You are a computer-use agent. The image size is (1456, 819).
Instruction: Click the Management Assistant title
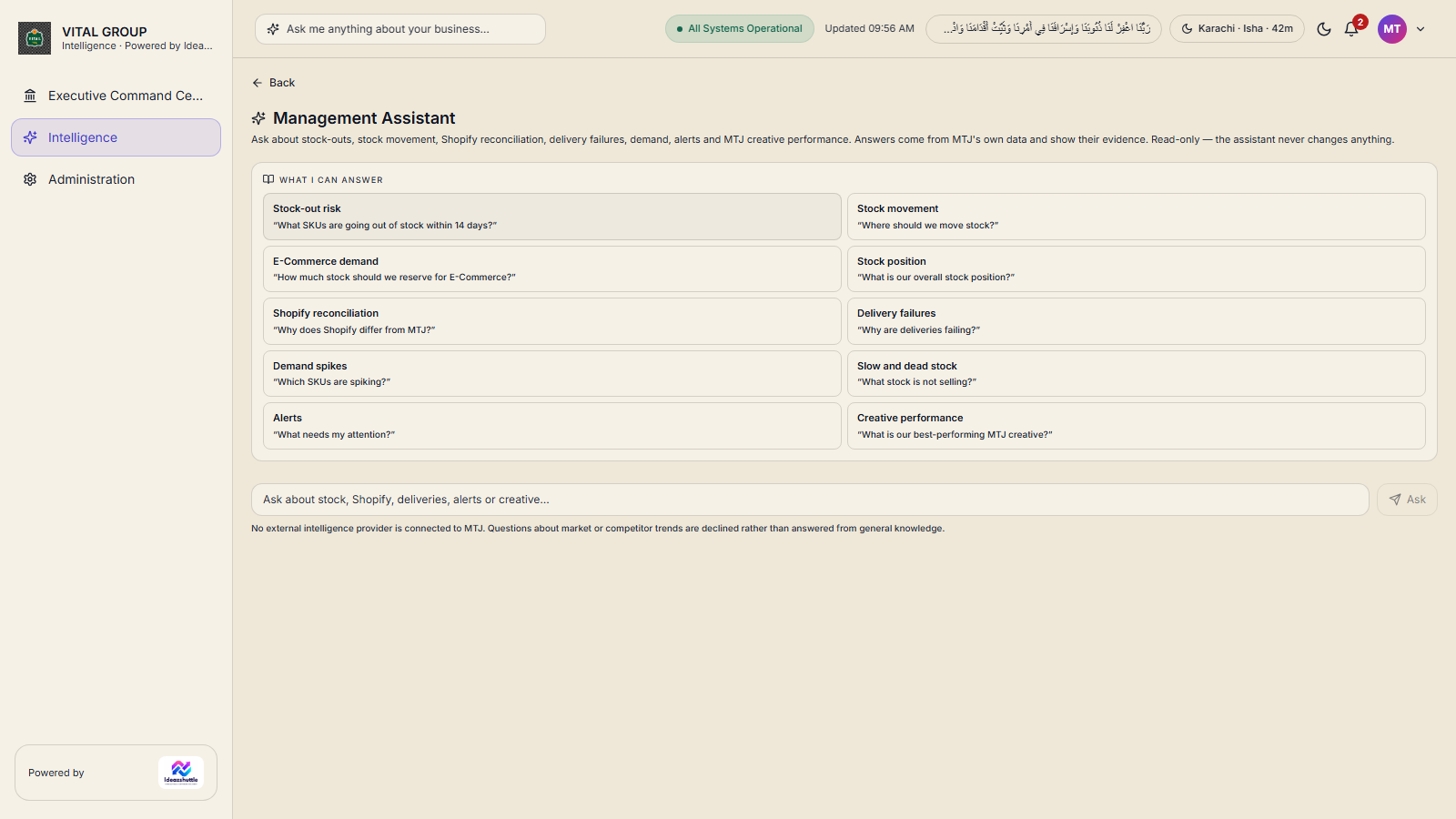(x=364, y=118)
